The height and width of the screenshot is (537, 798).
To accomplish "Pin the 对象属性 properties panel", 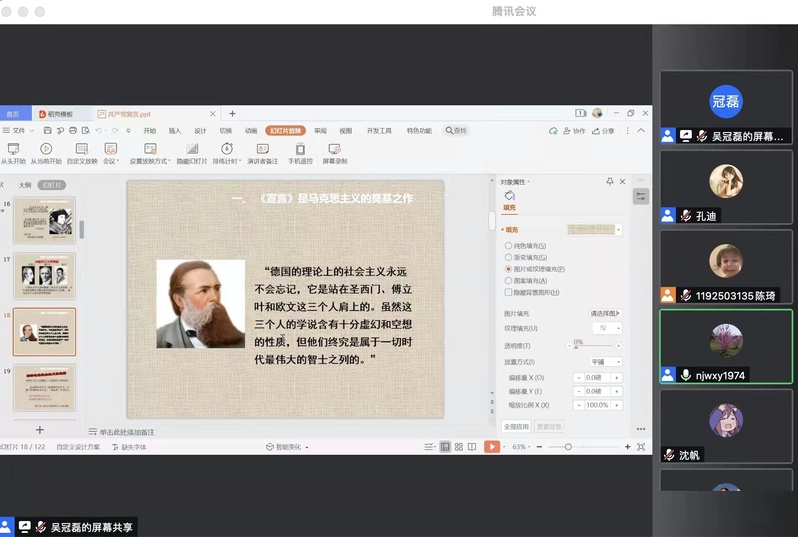I will click(610, 182).
